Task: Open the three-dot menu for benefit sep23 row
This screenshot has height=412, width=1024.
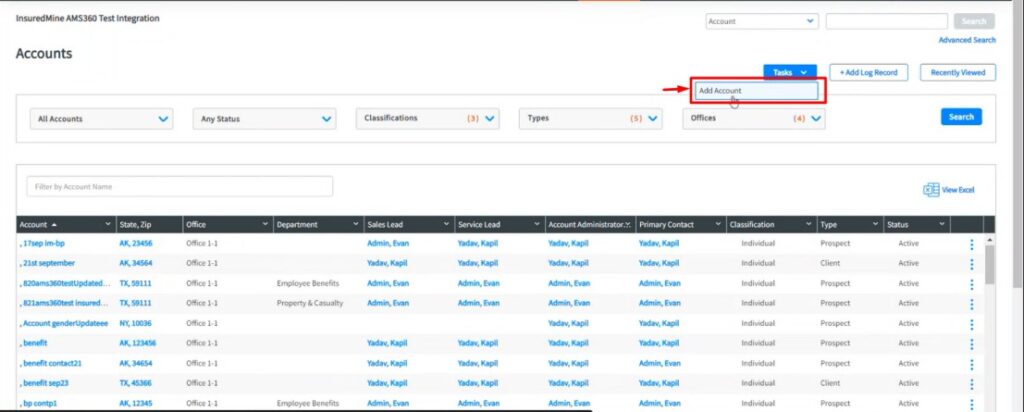Action: pyautogui.click(x=970, y=383)
